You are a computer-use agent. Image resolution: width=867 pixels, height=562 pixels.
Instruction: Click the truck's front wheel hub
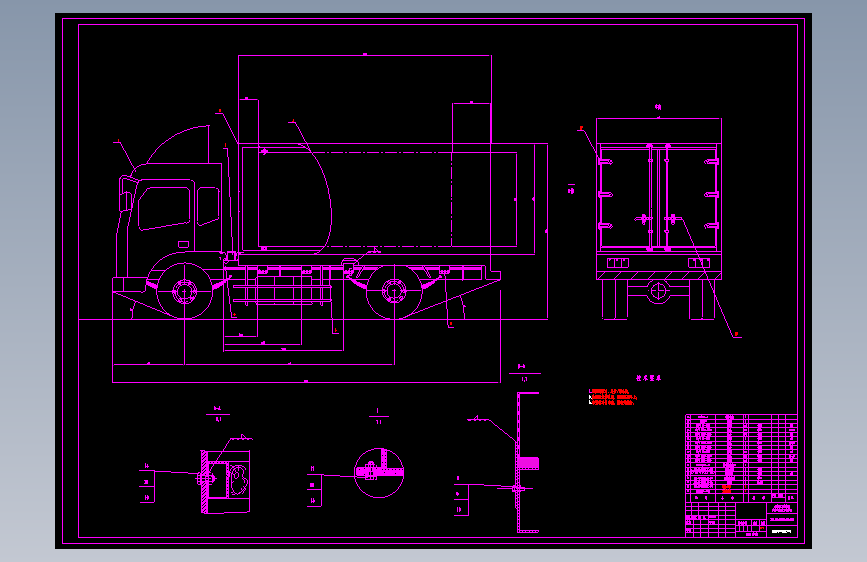pos(184,291)
